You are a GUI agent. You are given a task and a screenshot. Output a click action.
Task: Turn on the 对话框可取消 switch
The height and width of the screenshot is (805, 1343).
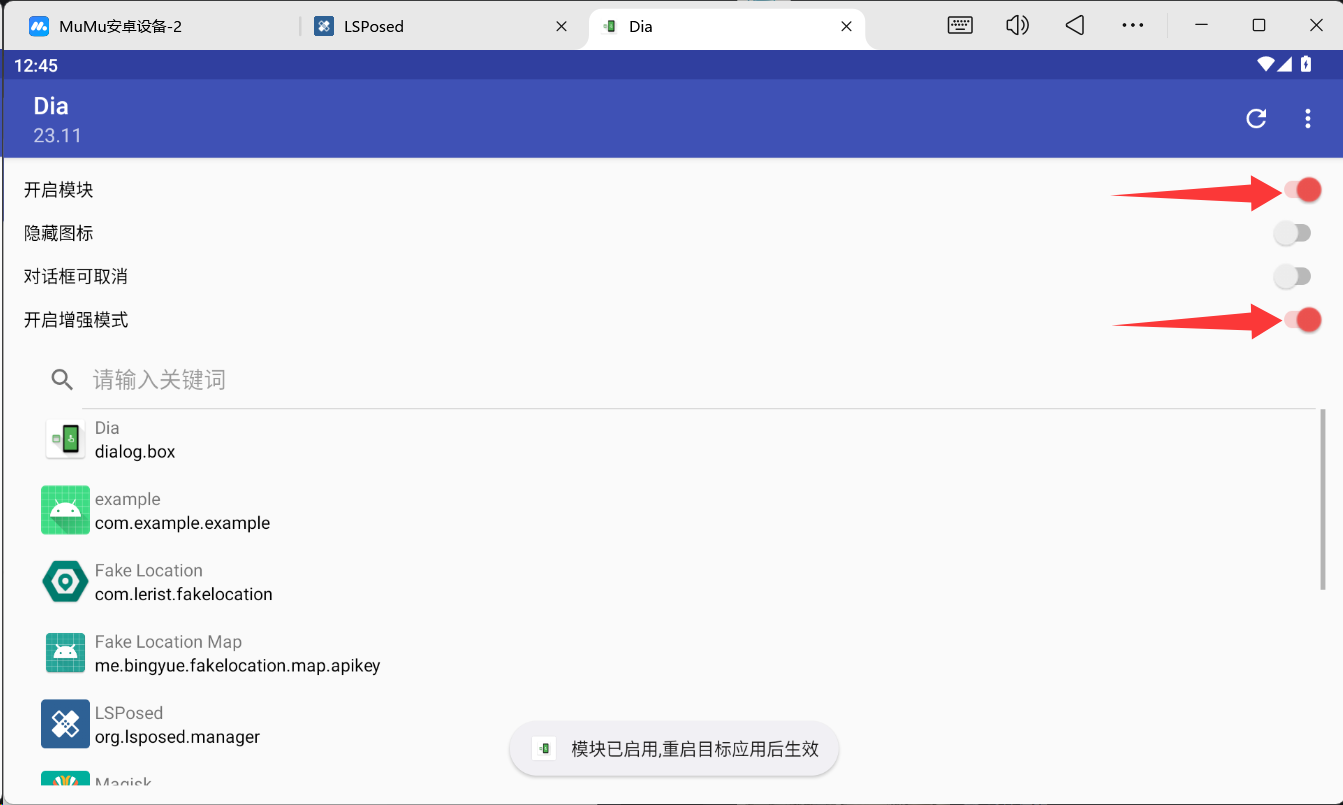1292,277
